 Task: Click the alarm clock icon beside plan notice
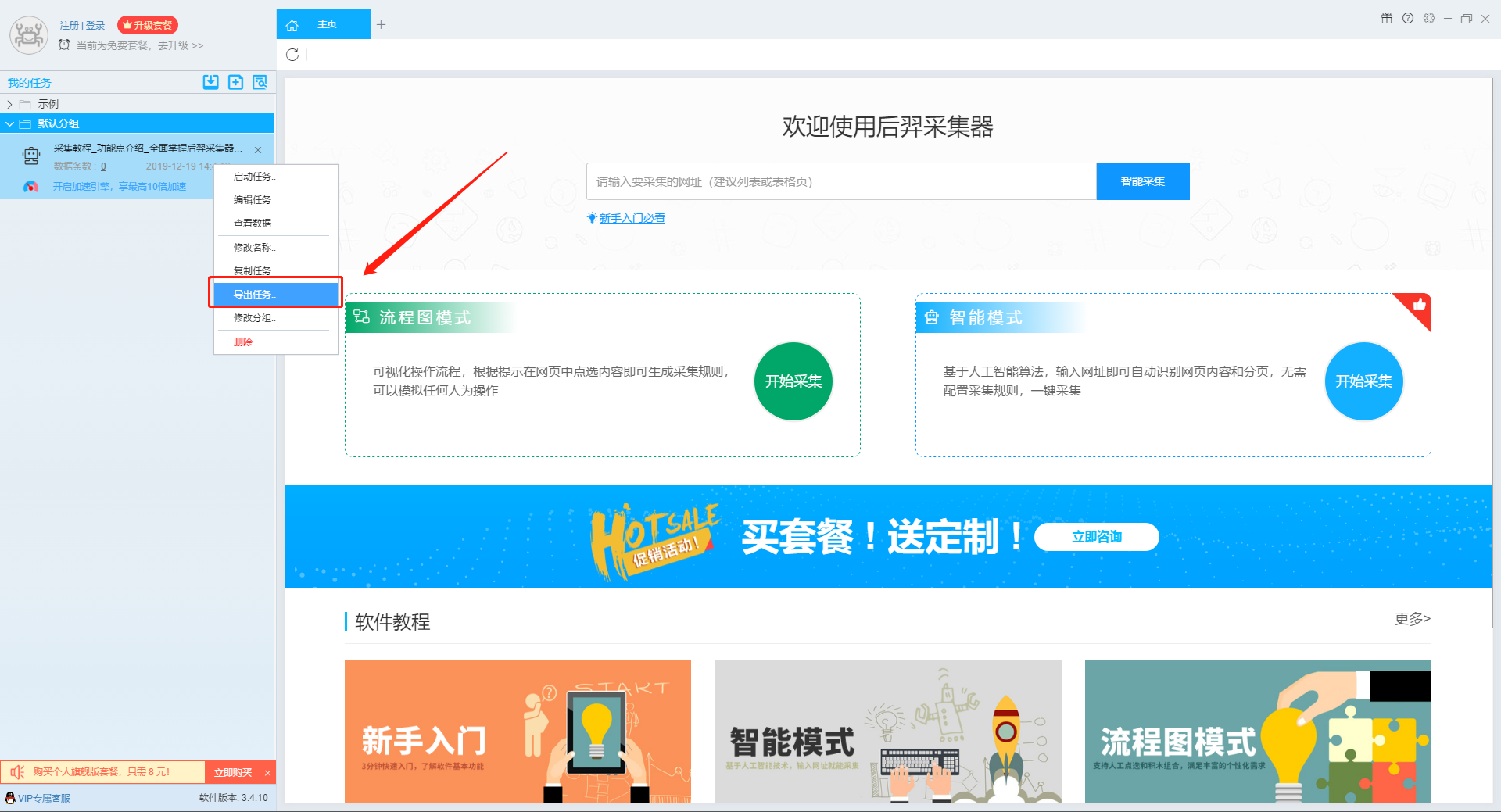64,45
